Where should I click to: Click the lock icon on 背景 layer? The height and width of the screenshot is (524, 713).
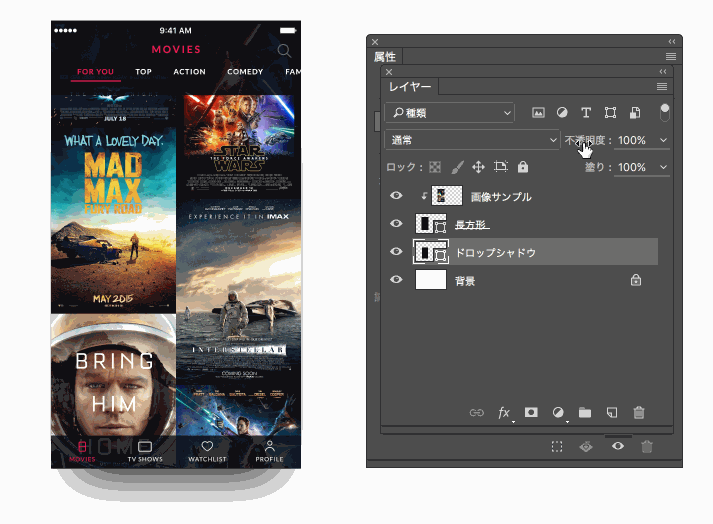pyautogui.click(x=636, y=280)
